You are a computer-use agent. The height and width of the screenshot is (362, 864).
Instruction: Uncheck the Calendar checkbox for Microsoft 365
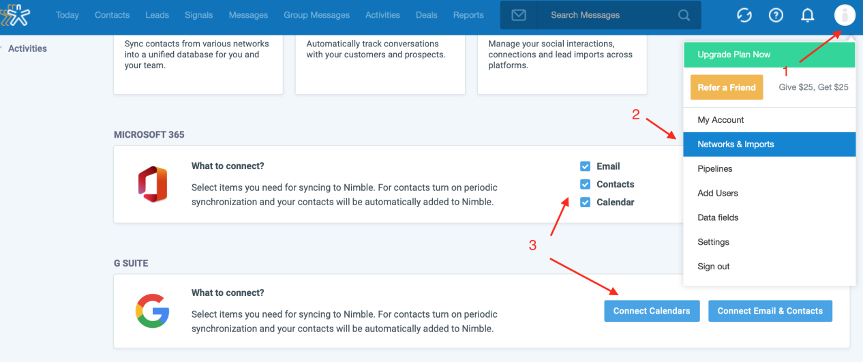[585, 202]
